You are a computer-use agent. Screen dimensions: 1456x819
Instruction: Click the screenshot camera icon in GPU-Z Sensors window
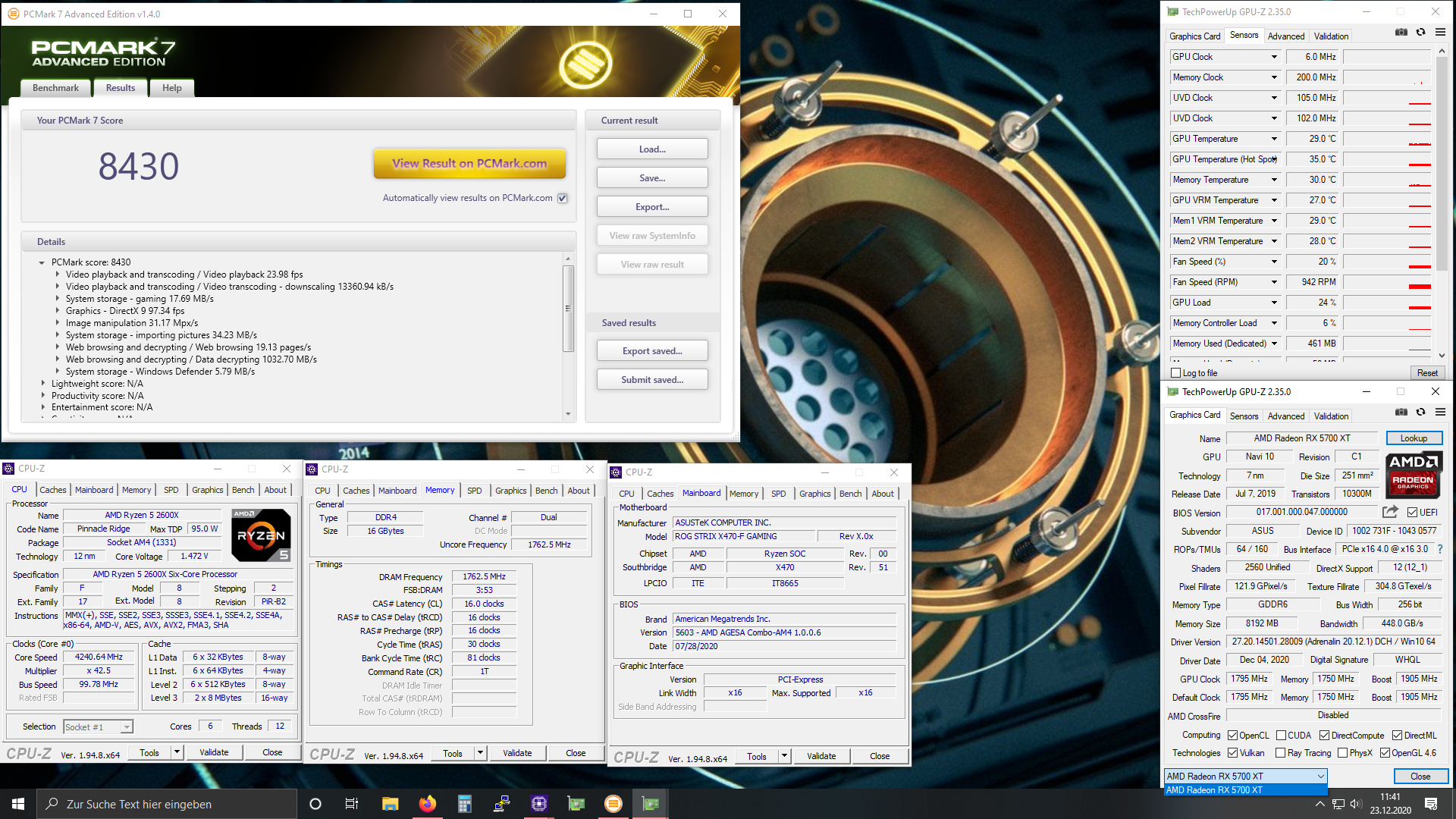(1401, 32)
